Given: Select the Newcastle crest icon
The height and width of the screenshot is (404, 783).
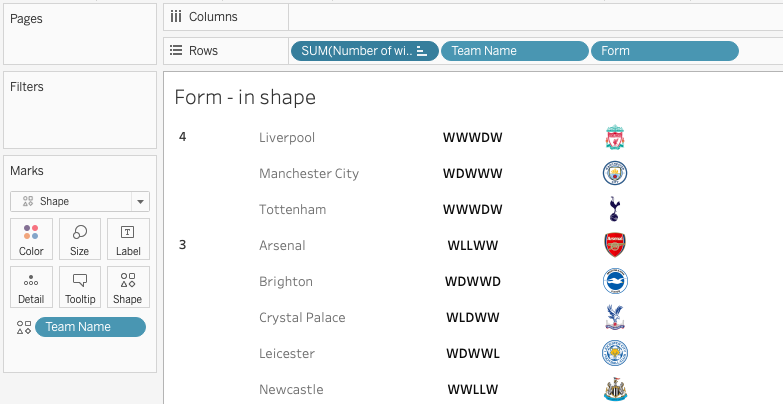Looking at the screenshot, I should 615,390.
